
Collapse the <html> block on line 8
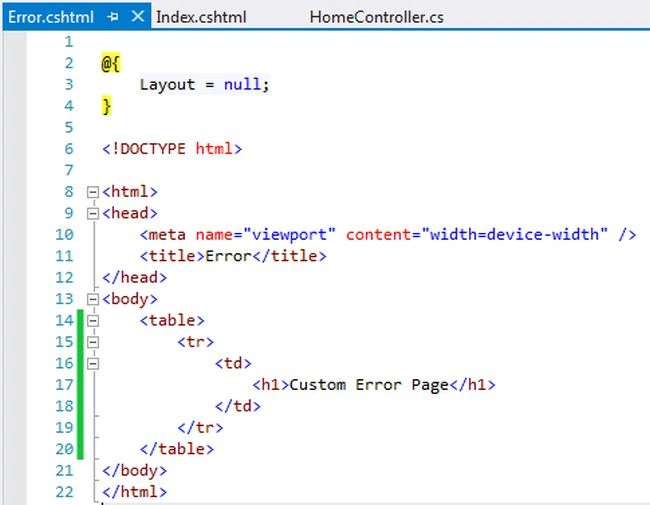click(x=92, y=192)
